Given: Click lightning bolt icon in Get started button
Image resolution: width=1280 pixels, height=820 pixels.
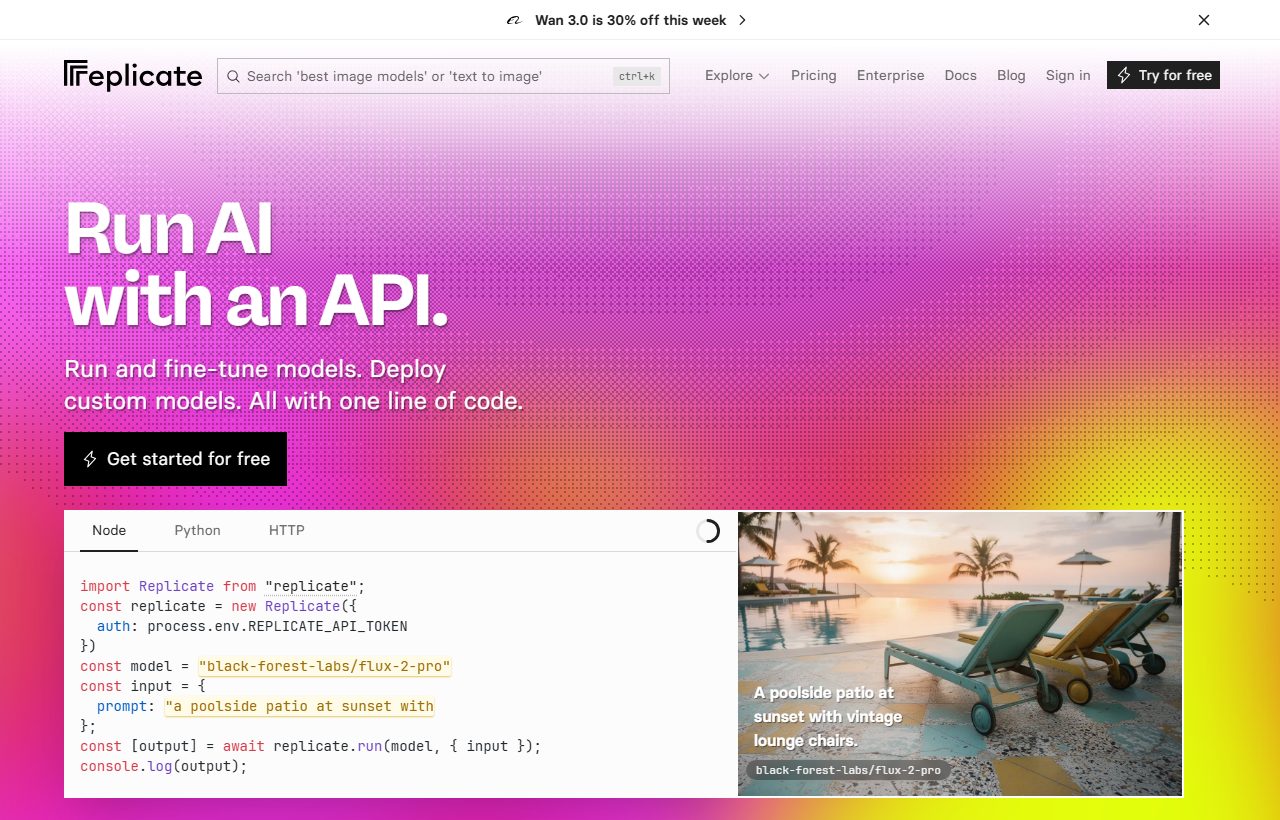Looking at the screenshot, I should click(90, 459).
